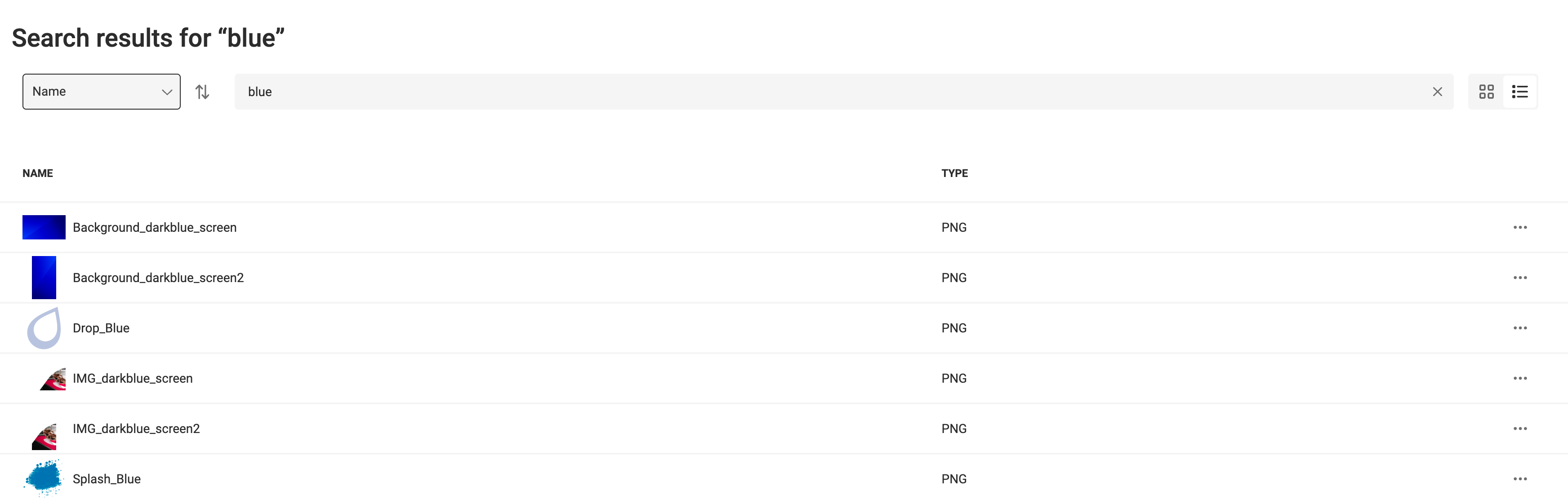This screenshot has height=504, width=1568.
Task: Open the Name sort dropdown
Action: 102,92
